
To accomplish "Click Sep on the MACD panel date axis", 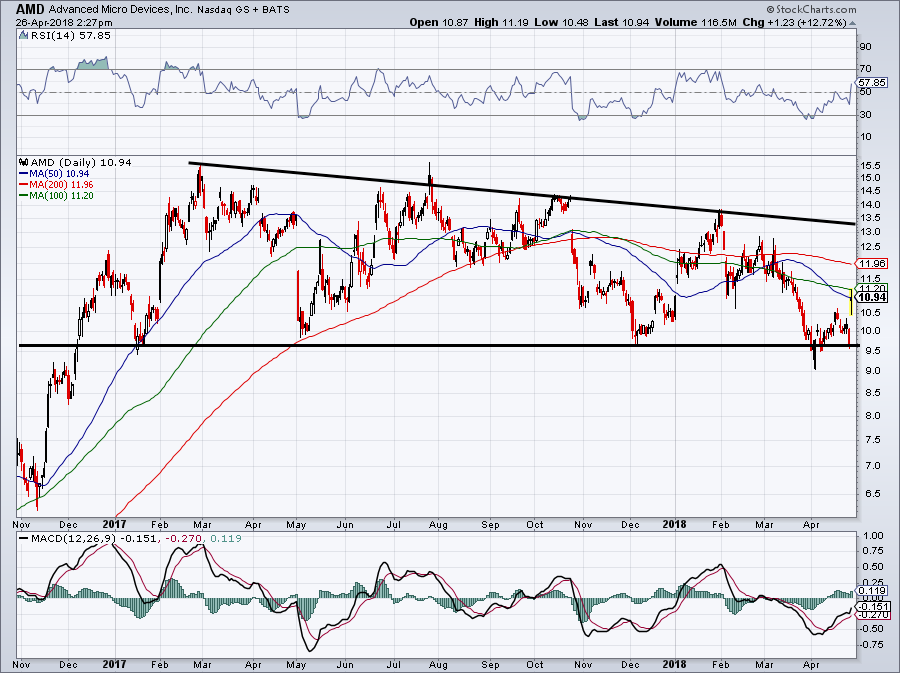I will 490,666.
